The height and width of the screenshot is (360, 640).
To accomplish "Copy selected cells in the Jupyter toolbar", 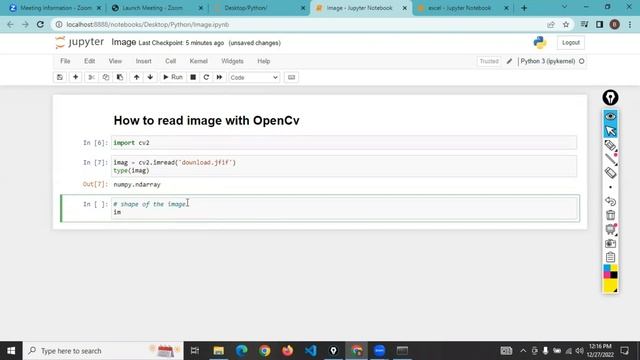I will pyautogui.click(x=106, y=77).
